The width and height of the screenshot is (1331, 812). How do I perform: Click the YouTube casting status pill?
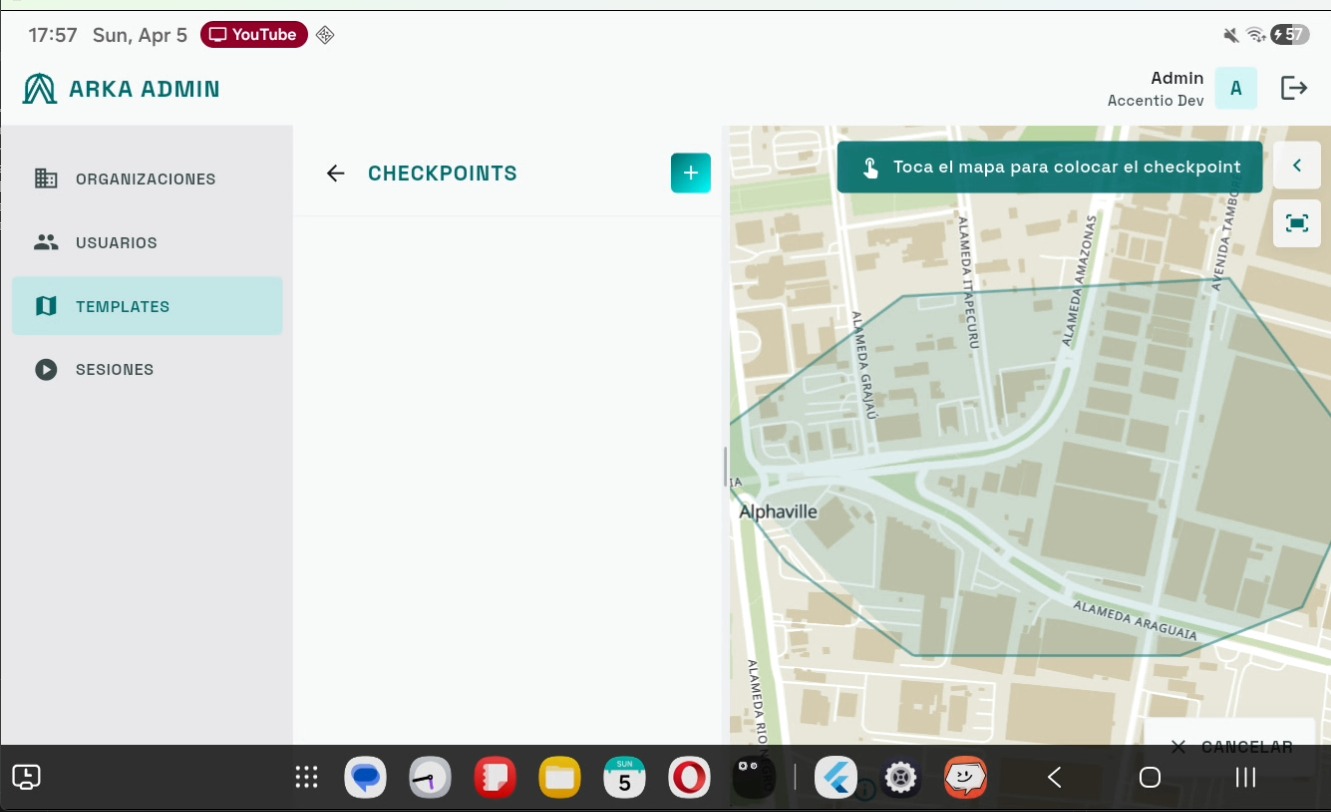254,35
